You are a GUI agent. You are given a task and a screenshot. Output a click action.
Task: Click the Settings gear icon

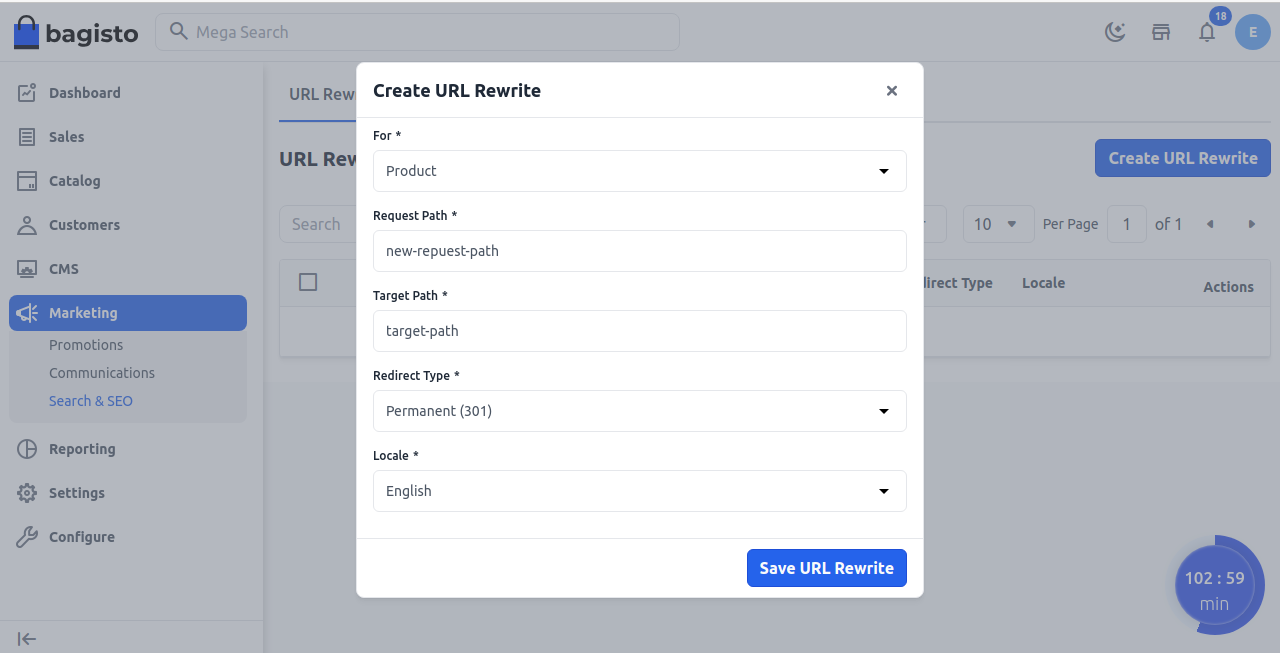(26, 492)
